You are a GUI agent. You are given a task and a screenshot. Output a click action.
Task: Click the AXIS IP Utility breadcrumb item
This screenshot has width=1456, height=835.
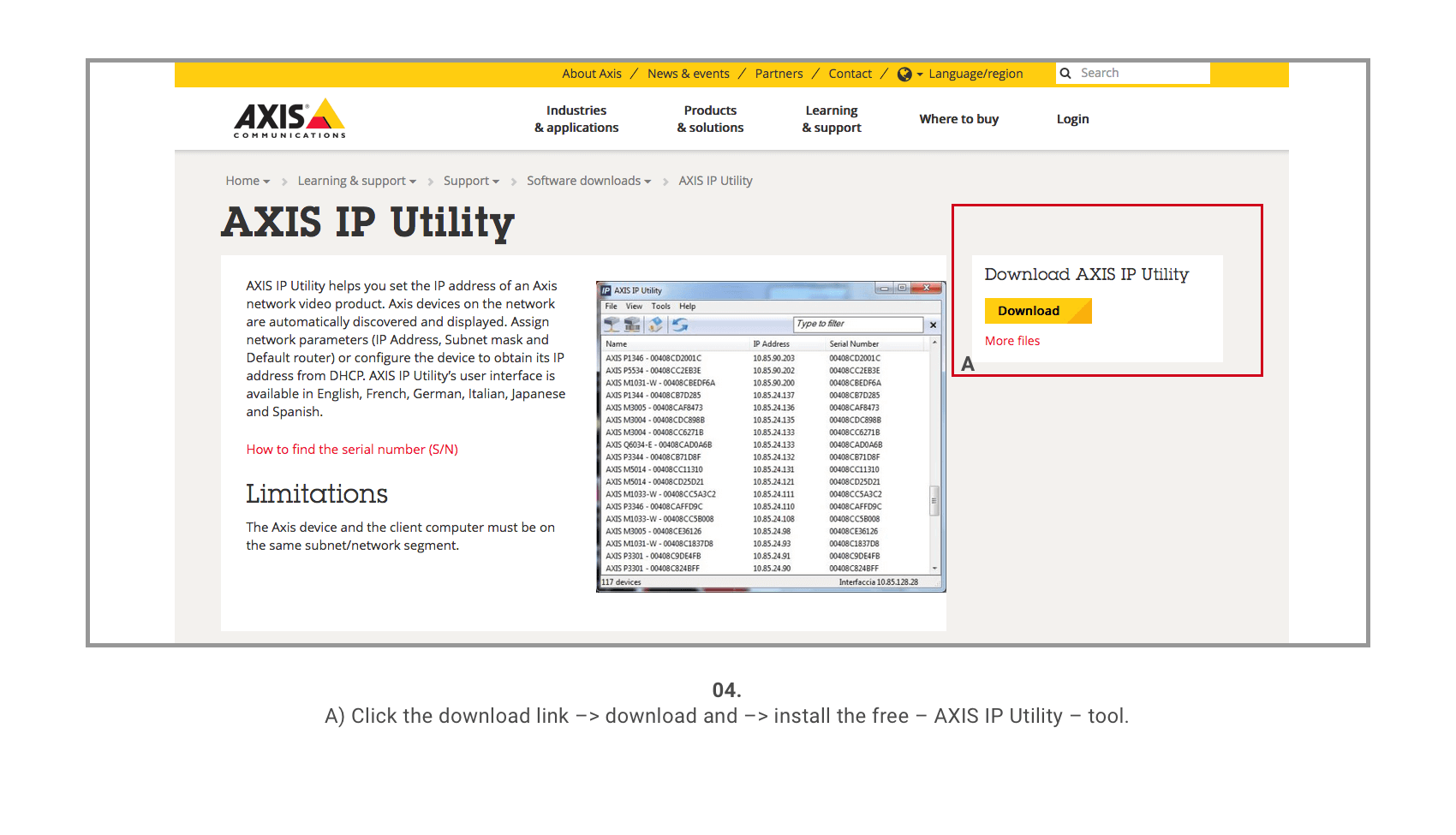point(715,181)
